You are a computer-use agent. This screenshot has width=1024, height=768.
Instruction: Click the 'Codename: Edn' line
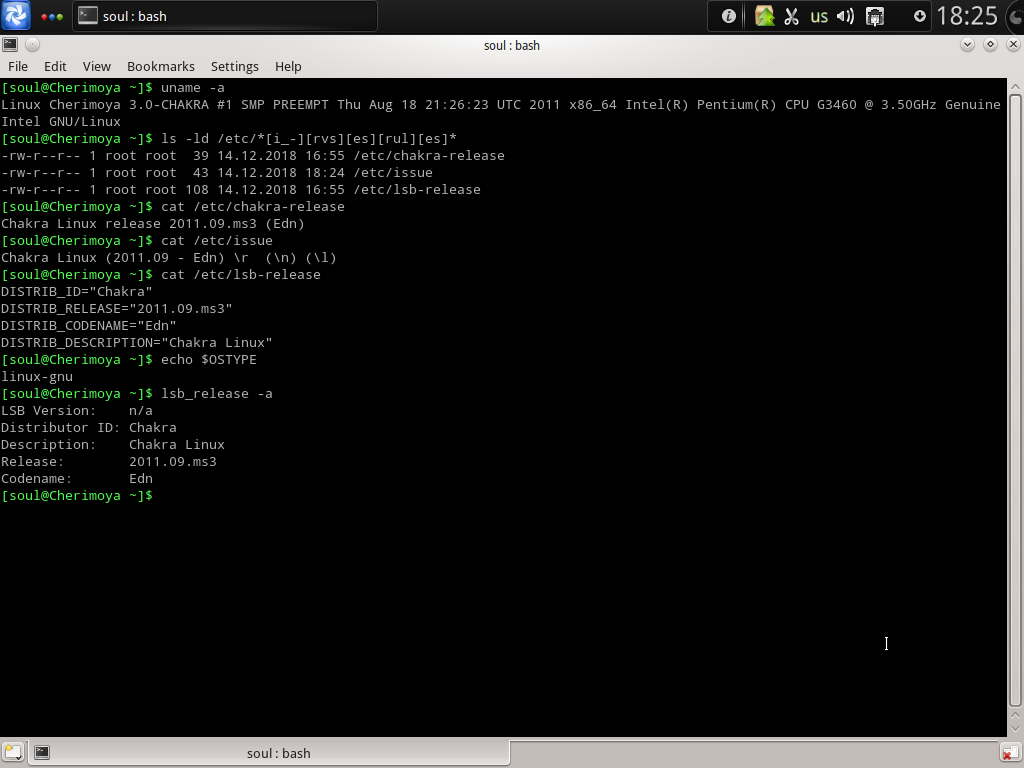click(x=76, y=478)
